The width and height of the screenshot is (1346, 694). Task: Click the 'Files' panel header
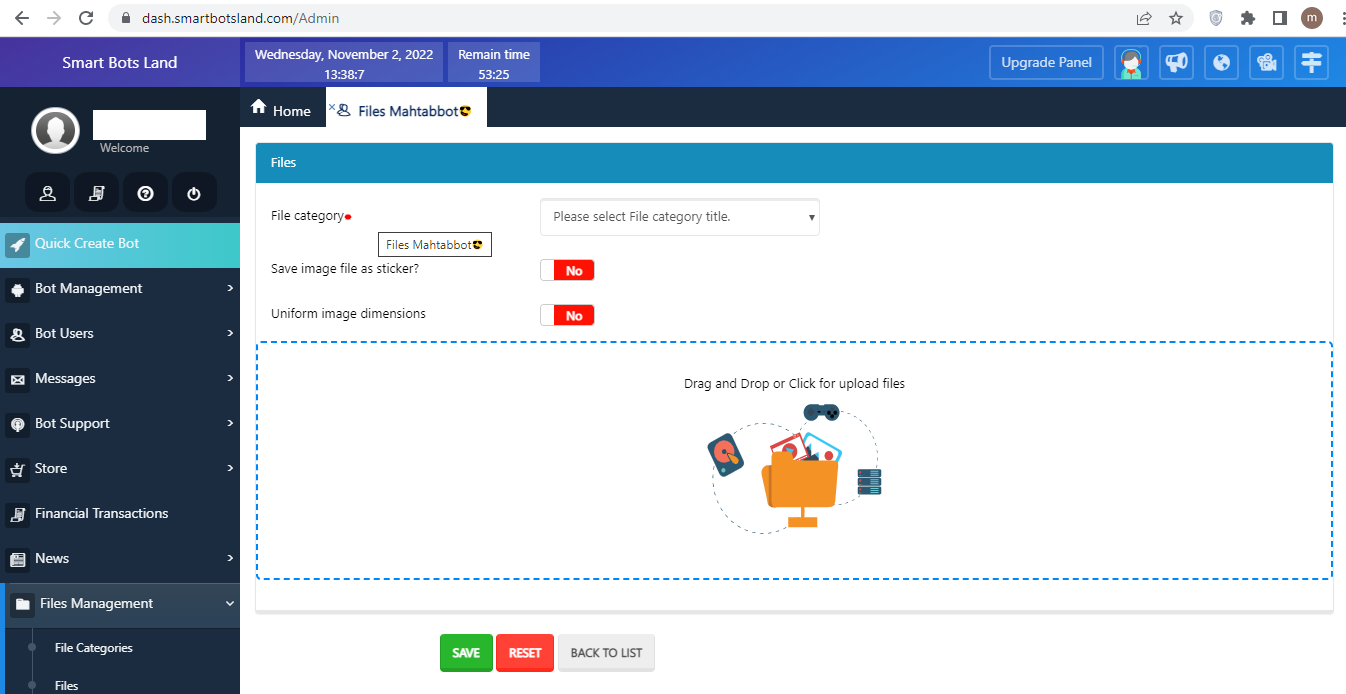794,162
